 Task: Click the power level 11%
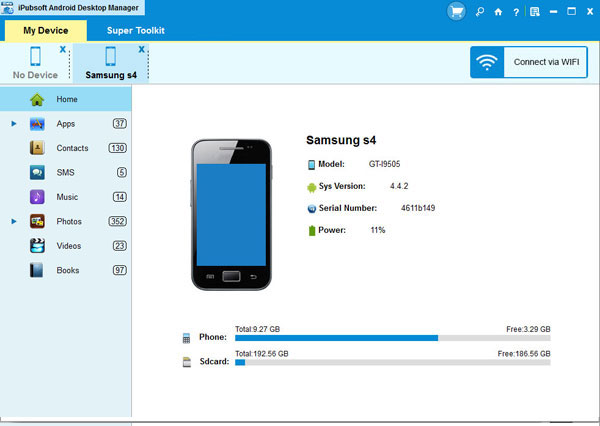pos(378,230)
